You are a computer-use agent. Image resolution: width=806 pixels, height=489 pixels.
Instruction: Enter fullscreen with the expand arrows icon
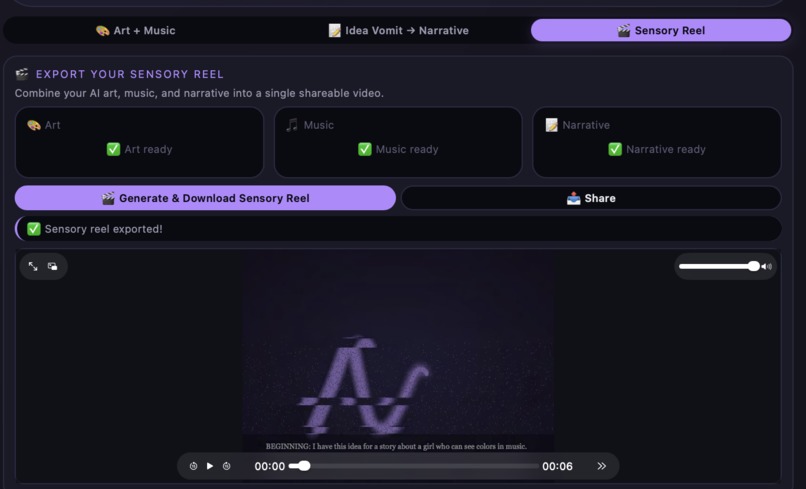pos(33,266)
